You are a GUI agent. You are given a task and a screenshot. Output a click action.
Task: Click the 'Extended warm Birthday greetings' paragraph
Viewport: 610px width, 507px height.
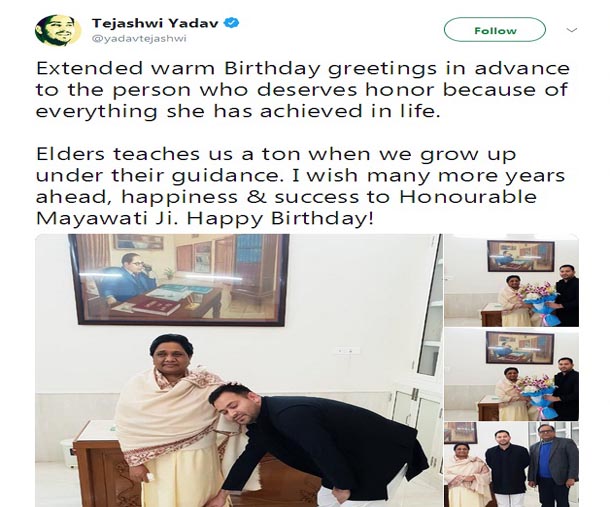[303, 90]
